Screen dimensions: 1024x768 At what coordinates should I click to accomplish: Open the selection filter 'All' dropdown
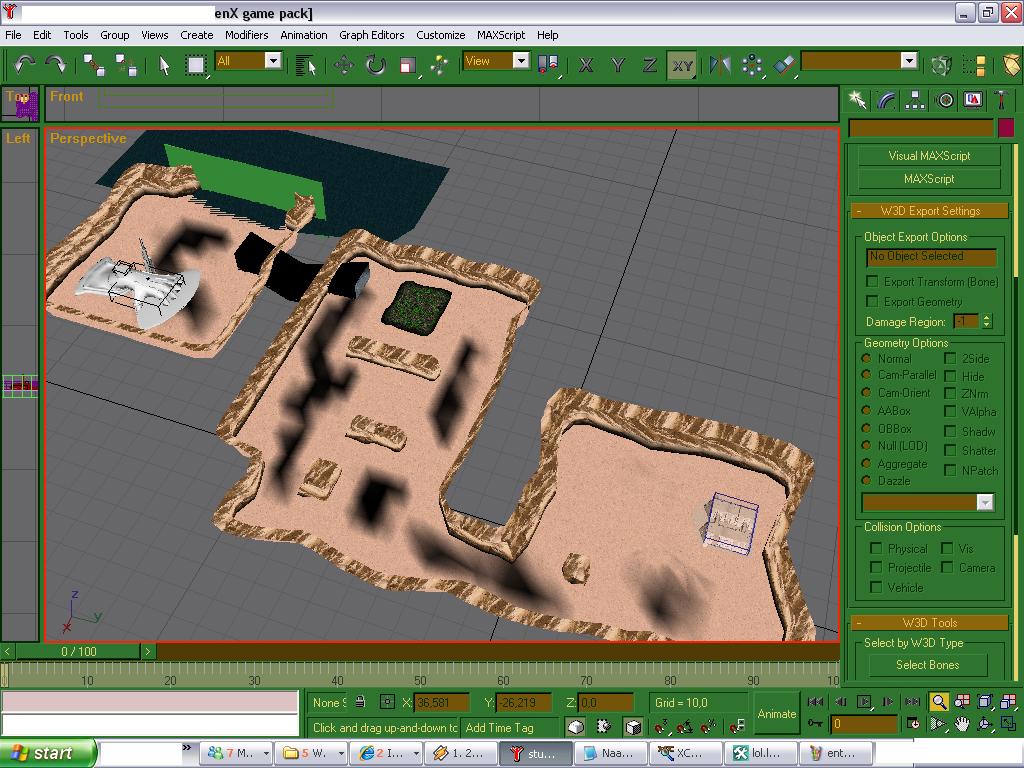(x=273, y=61)
